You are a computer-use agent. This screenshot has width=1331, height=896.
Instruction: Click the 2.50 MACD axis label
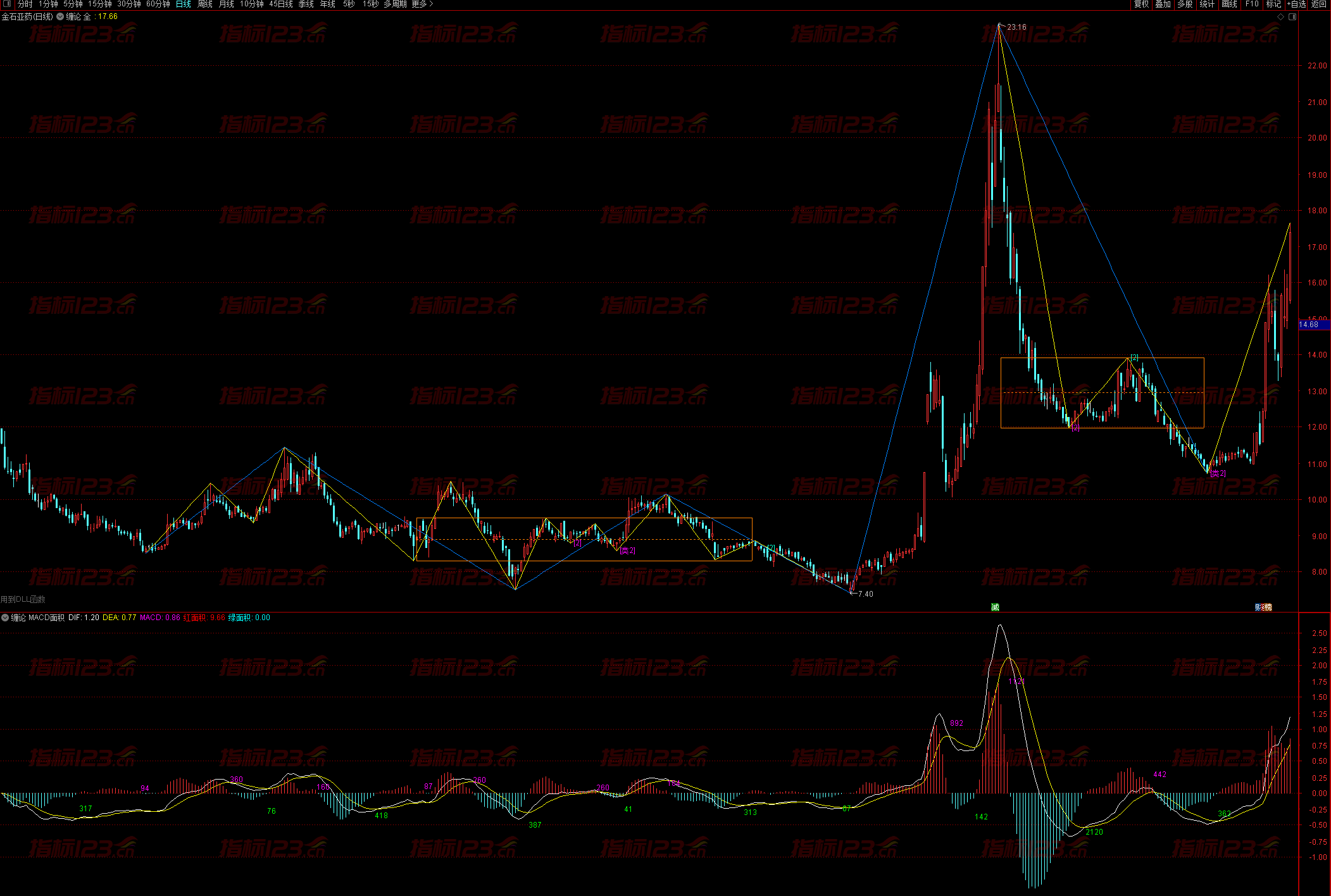click(x=1320, y=633)
